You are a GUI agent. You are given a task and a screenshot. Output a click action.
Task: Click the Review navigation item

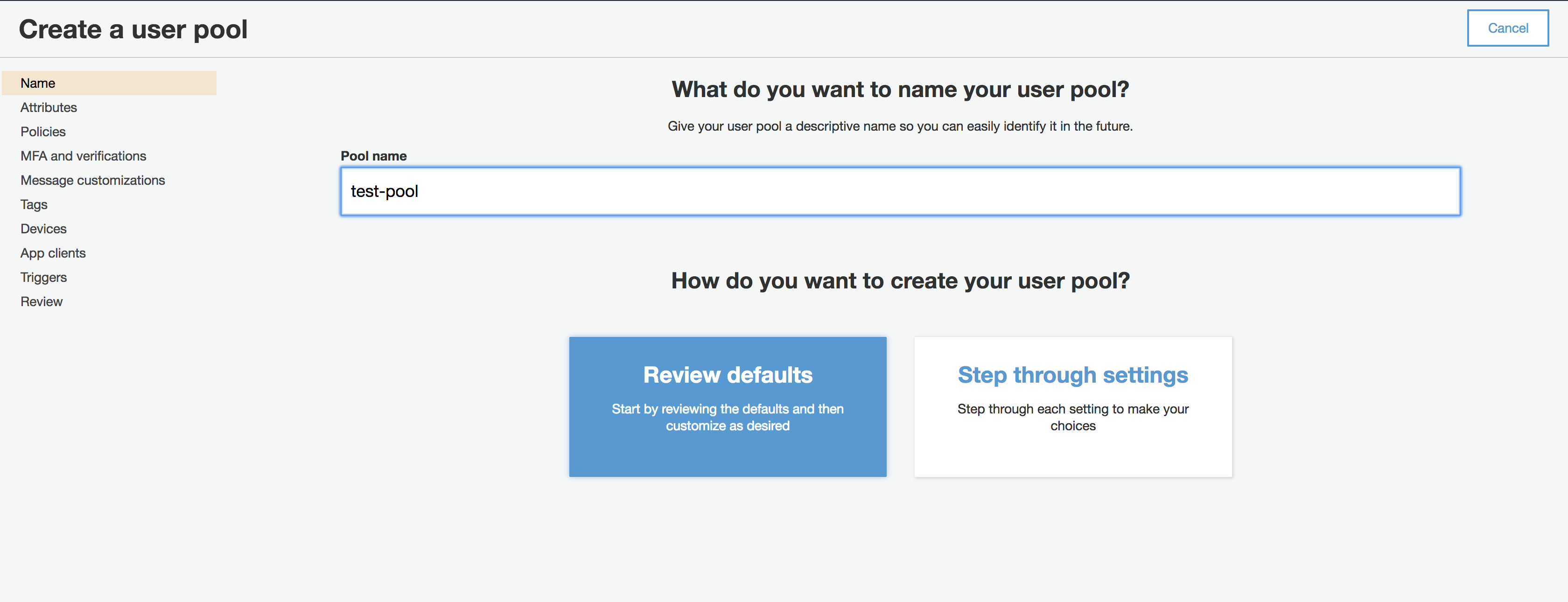click(40, 301)
